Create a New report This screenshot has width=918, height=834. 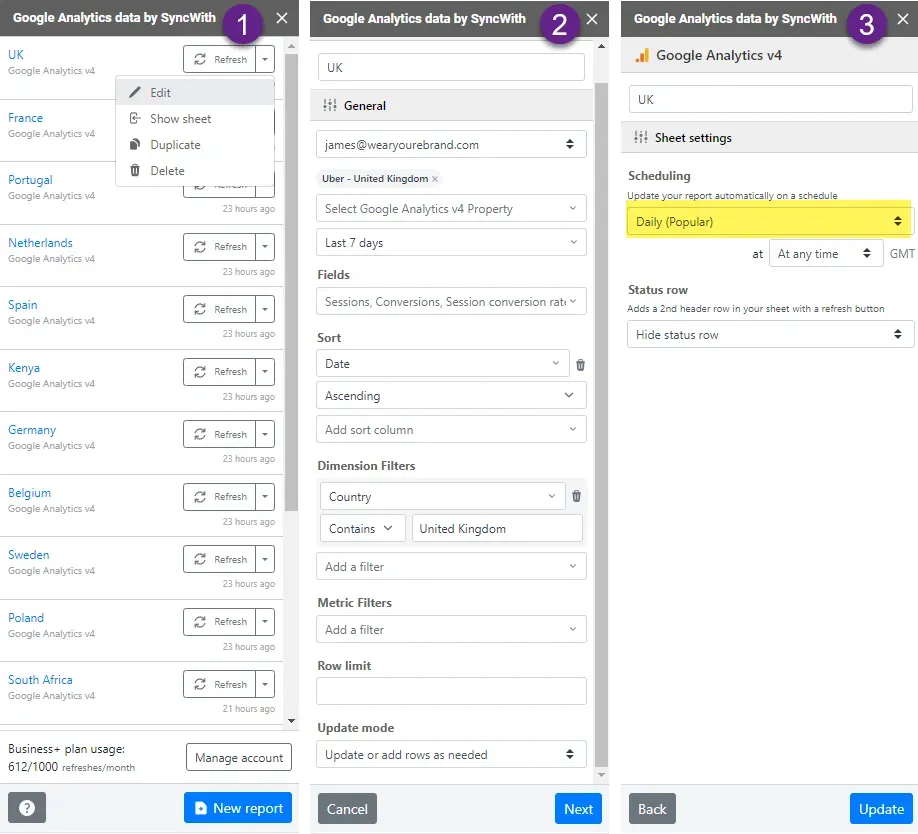pos(238,808)
